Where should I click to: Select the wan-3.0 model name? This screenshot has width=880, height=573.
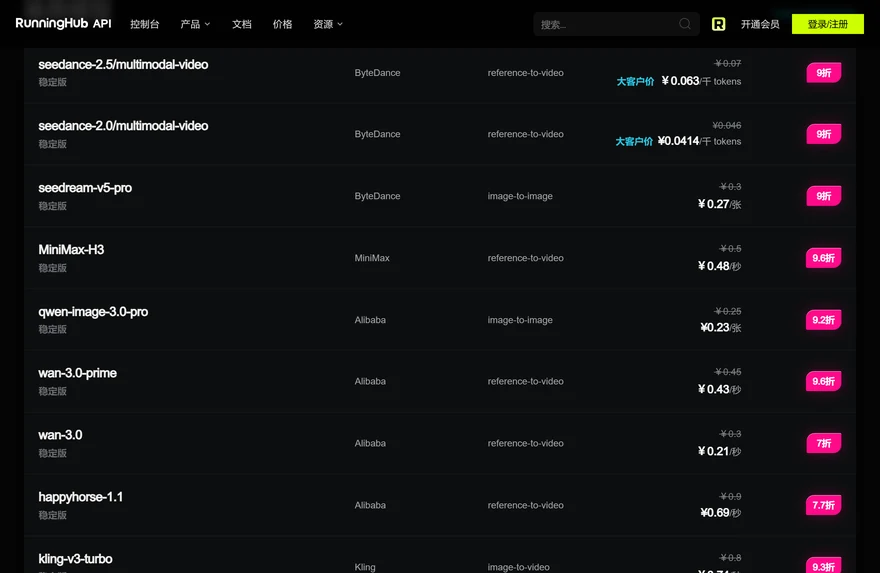click(60, 435)
